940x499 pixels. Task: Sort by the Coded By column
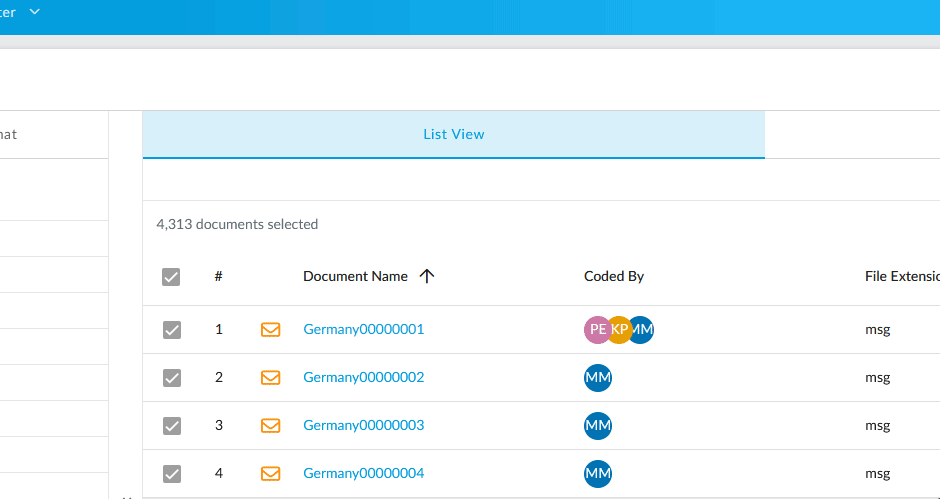(x=613, y=277)
